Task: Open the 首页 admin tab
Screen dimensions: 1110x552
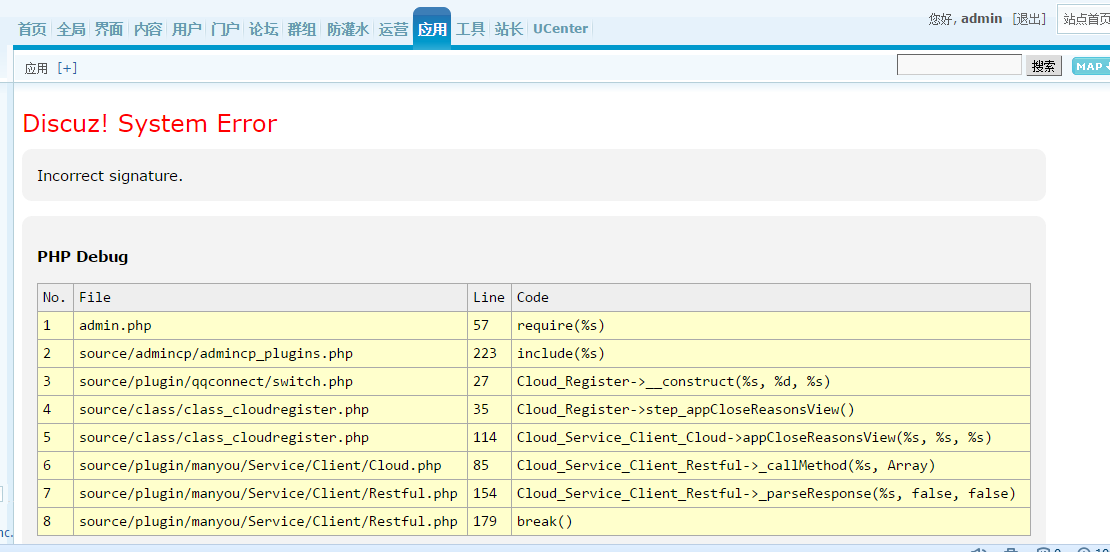Action: point(32,29)
